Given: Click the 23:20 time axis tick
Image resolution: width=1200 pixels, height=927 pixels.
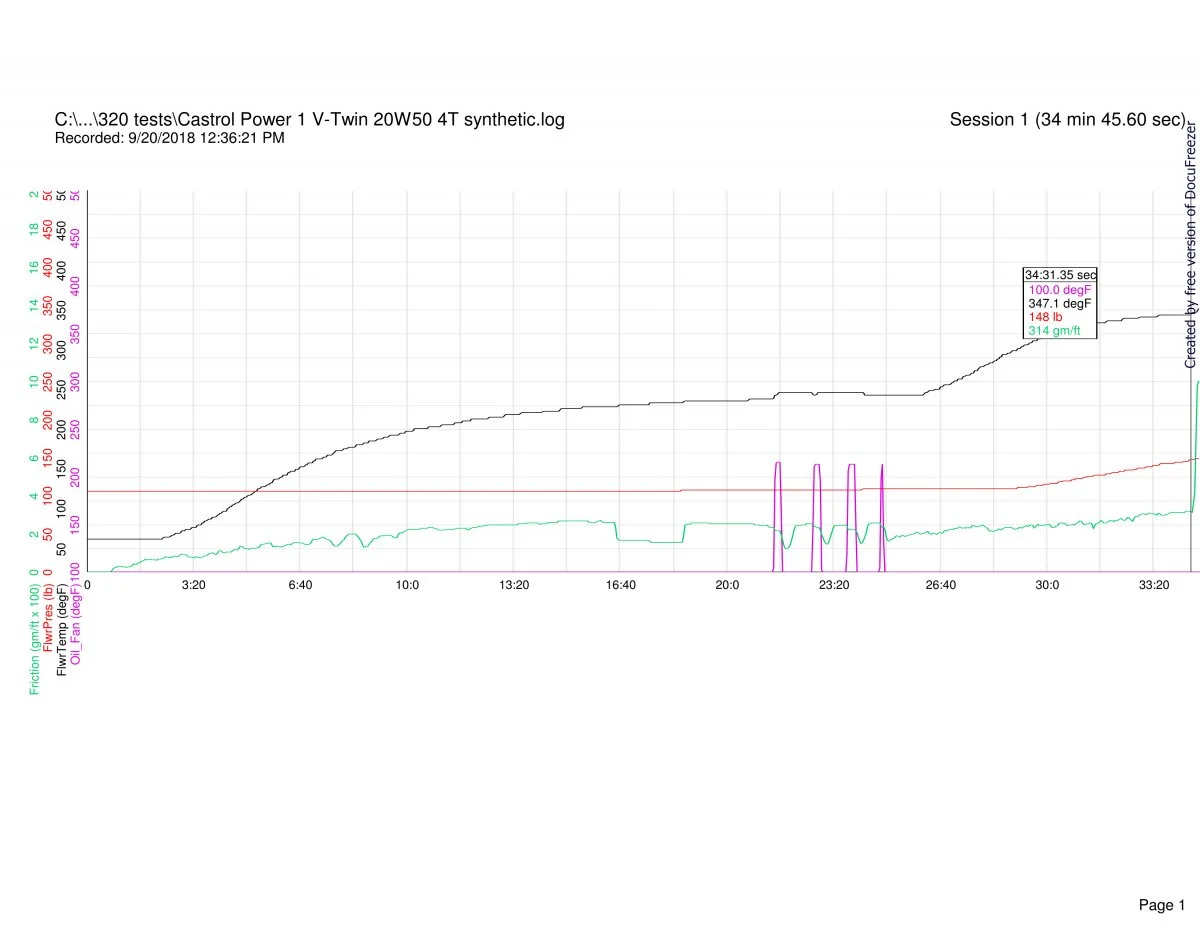Looking at the screenshot, I should 833,584.
